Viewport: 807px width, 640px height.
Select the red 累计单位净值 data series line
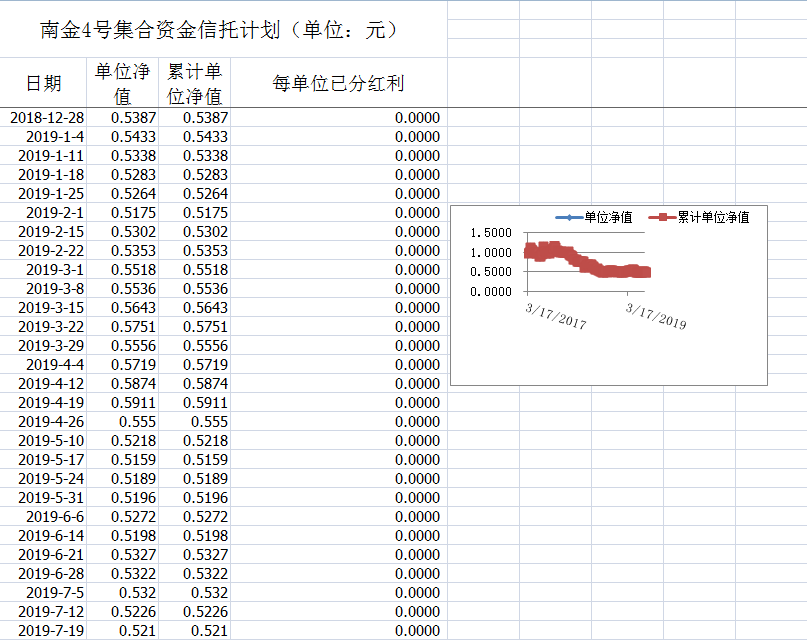pos(587,260)
